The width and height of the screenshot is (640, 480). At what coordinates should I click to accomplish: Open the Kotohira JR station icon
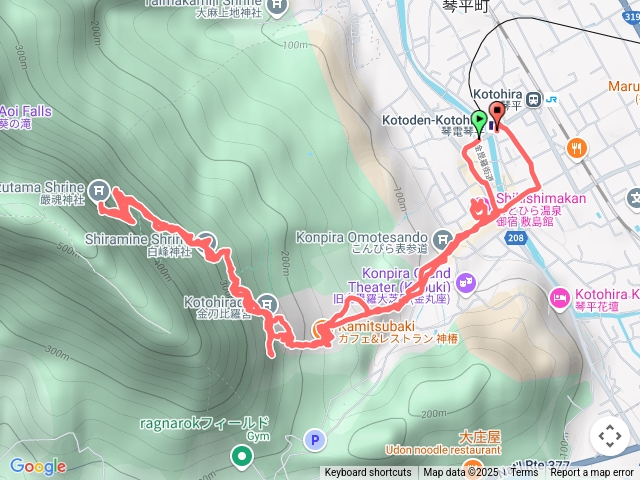533,99
